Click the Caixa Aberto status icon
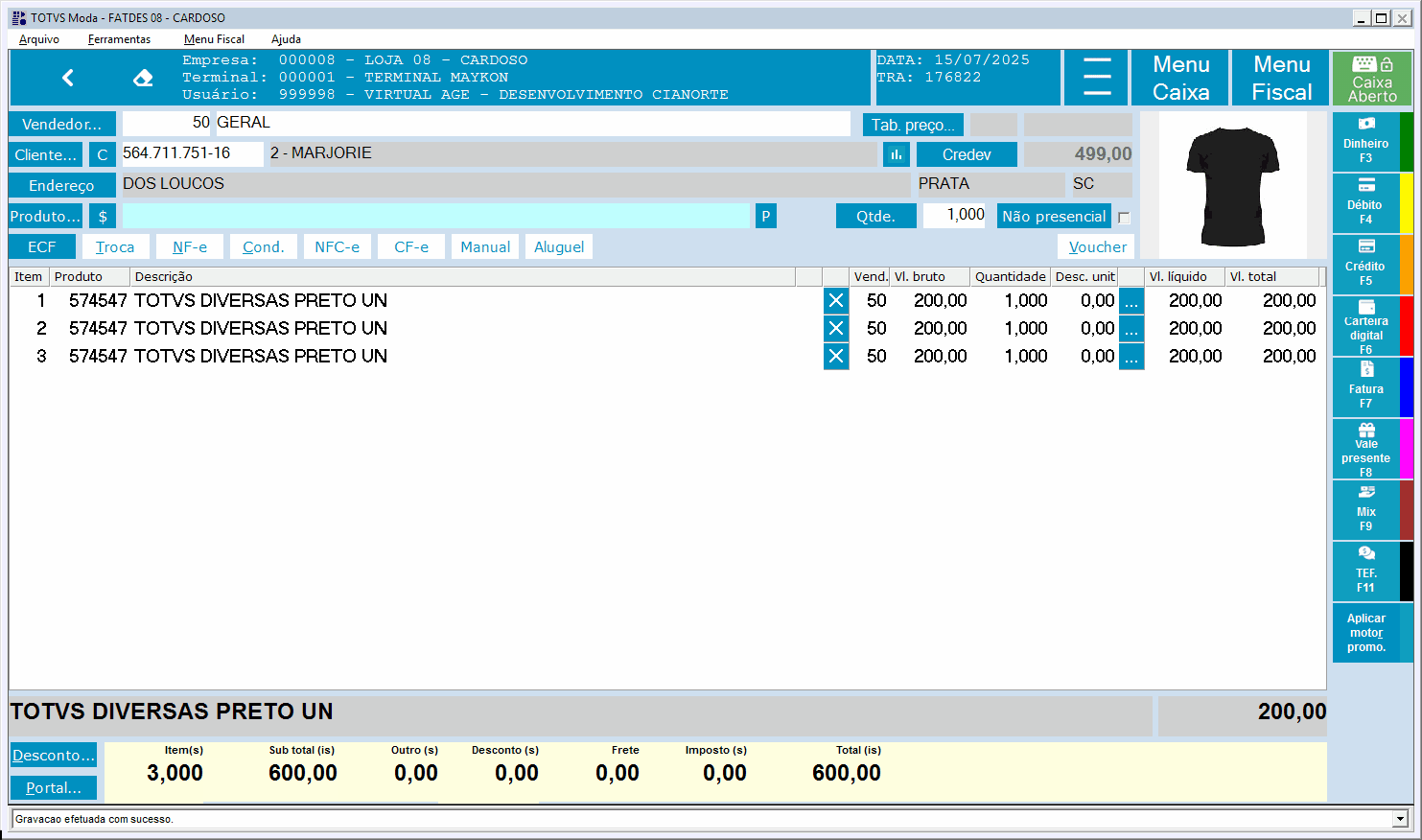The image size is (1422, 840). (x=1372, y=78)
